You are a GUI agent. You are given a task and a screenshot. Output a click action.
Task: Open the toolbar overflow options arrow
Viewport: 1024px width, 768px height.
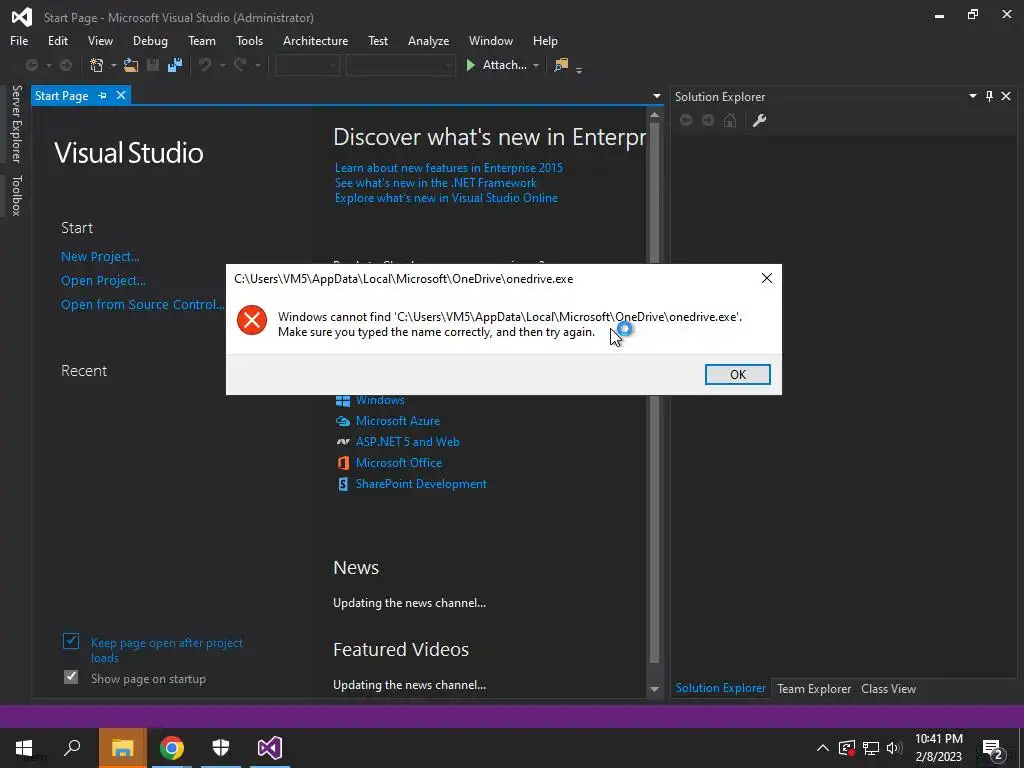[x=579, y=69]
